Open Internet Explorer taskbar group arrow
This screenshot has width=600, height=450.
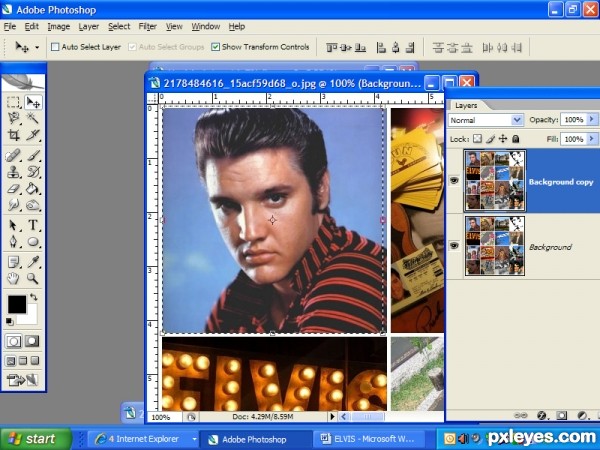(194, 439)
